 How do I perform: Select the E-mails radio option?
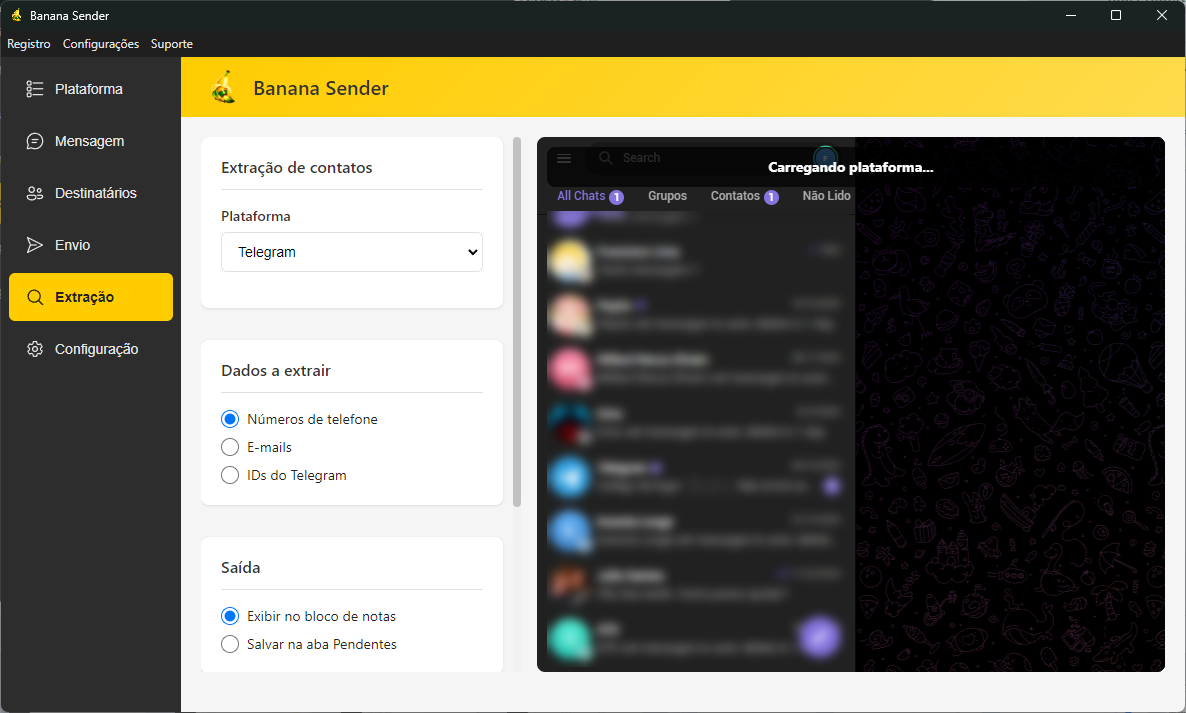tap(230, 447)
